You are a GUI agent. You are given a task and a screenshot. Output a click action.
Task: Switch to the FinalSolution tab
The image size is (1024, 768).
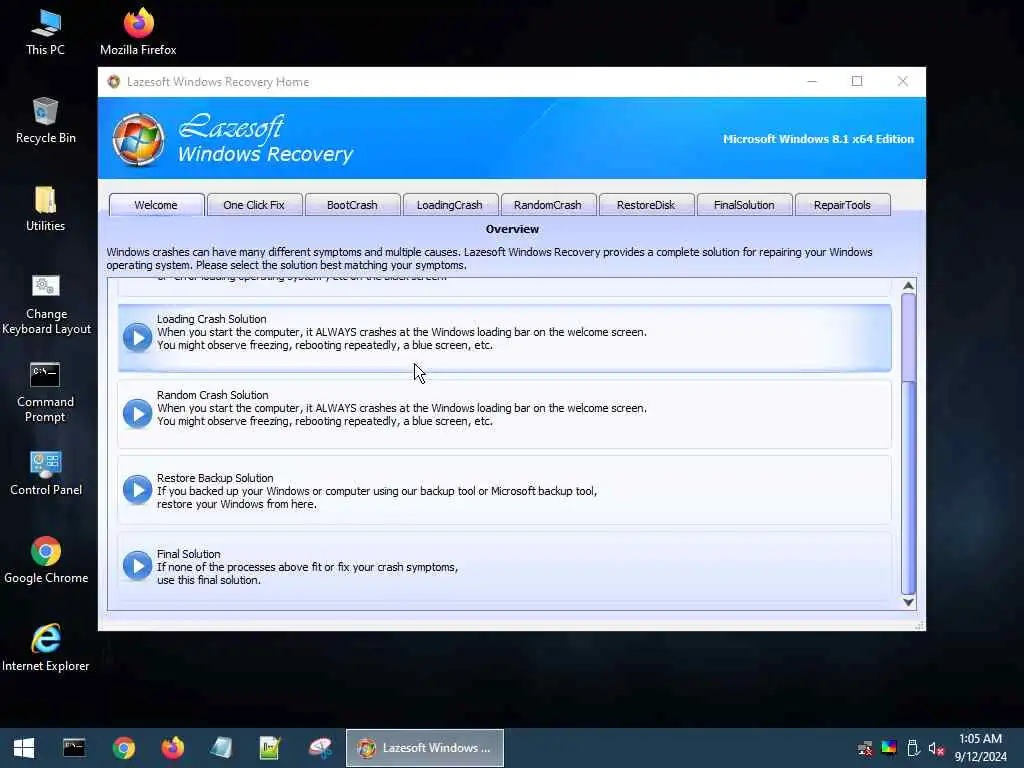tap(744, 205)
